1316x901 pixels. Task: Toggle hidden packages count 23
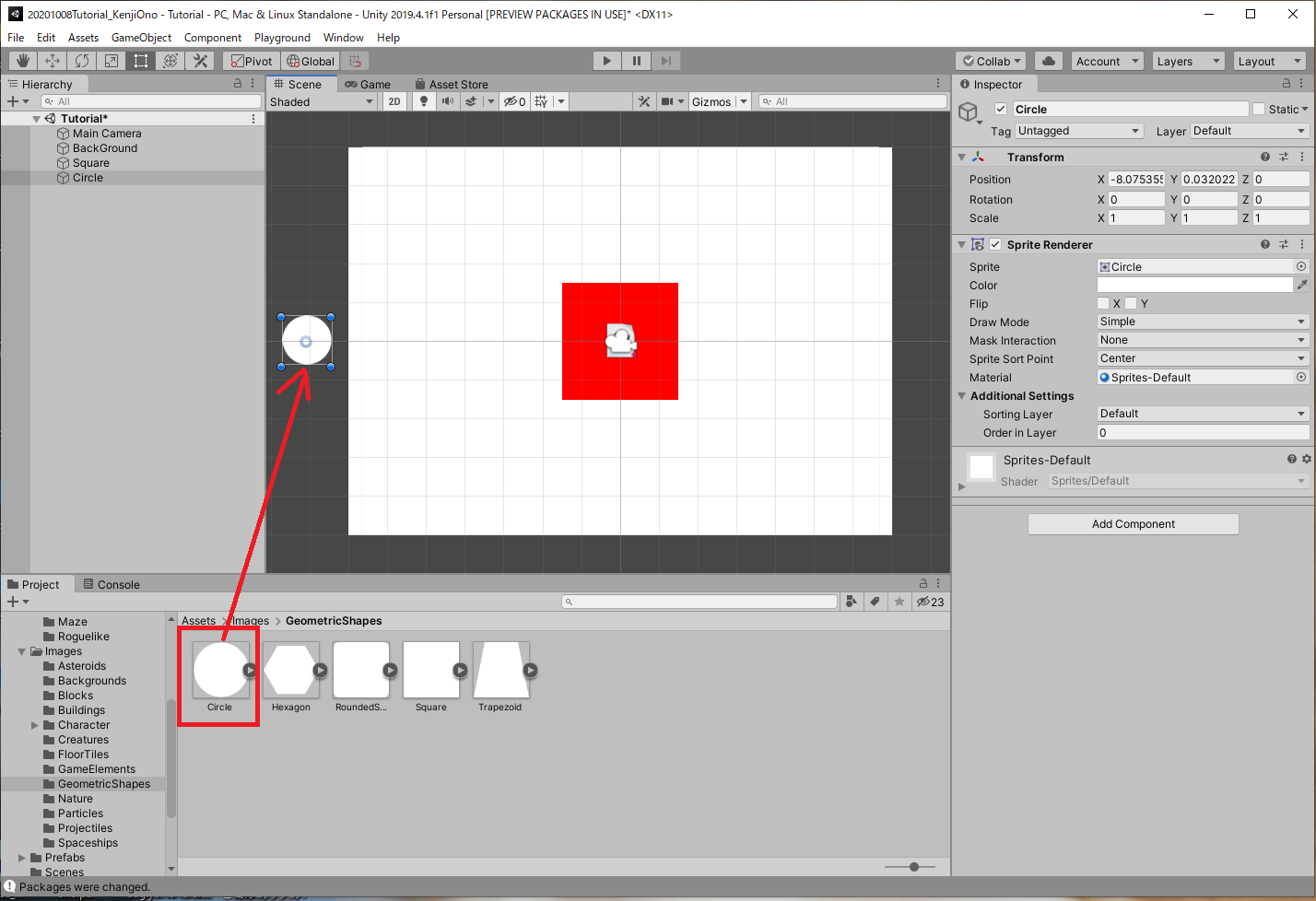tap(930, 602)
